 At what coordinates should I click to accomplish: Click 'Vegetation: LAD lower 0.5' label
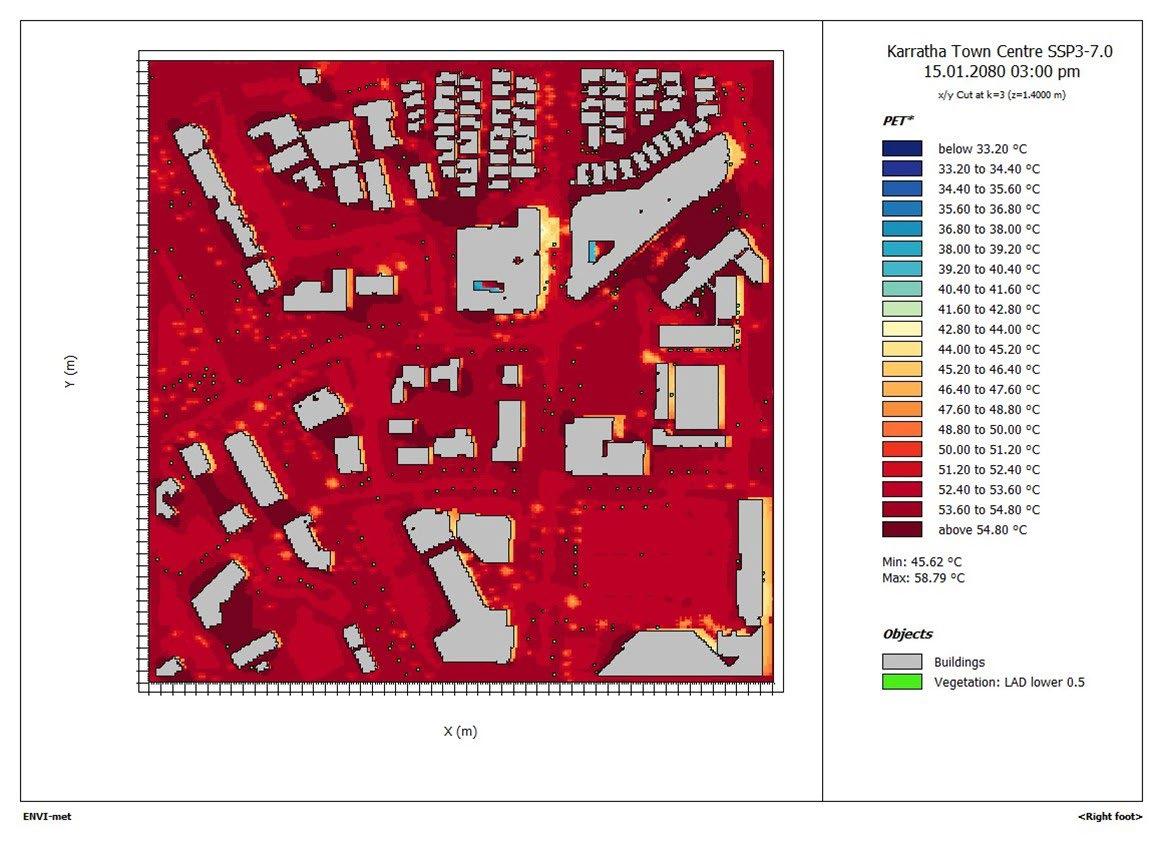point(1009,682)
